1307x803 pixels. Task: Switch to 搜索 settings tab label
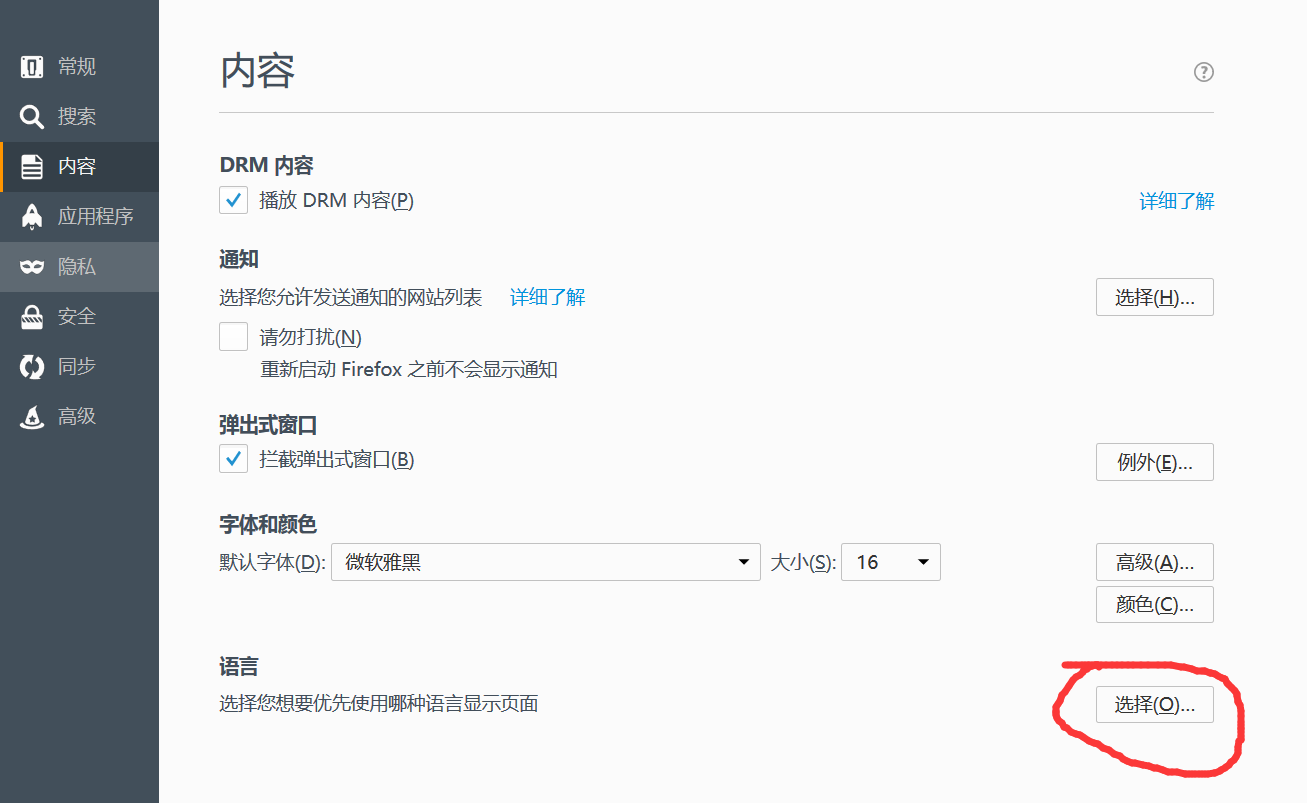(x=77, y=117)
